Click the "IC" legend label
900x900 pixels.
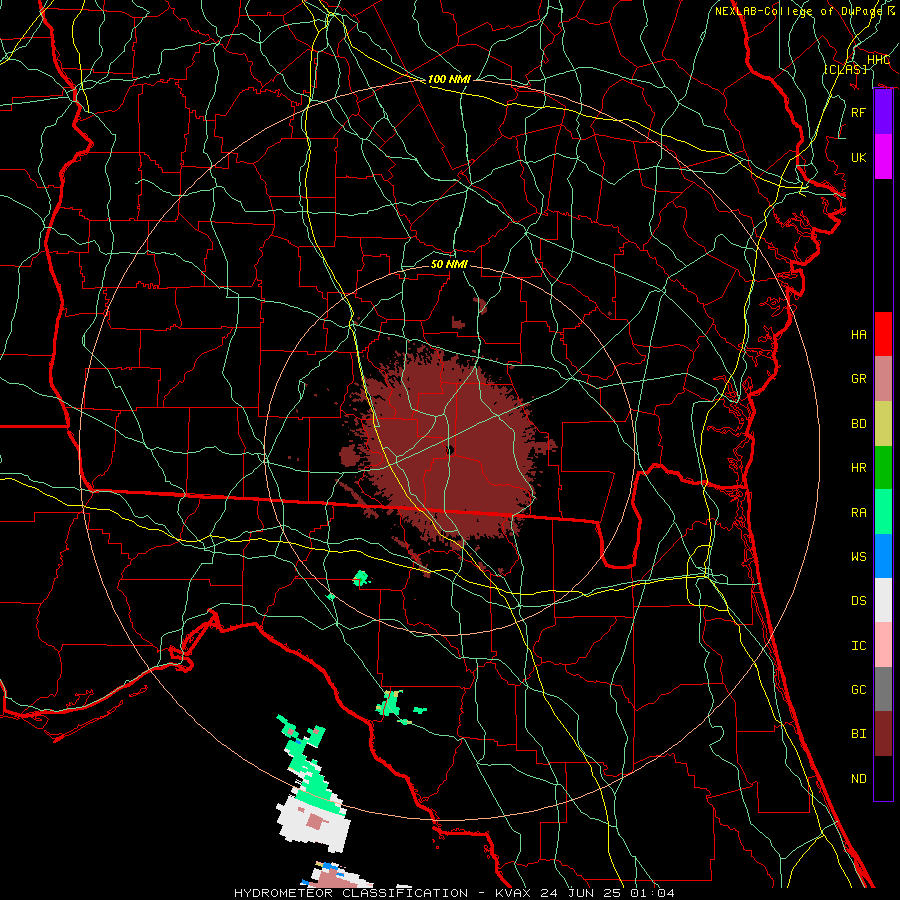(859, 646)
